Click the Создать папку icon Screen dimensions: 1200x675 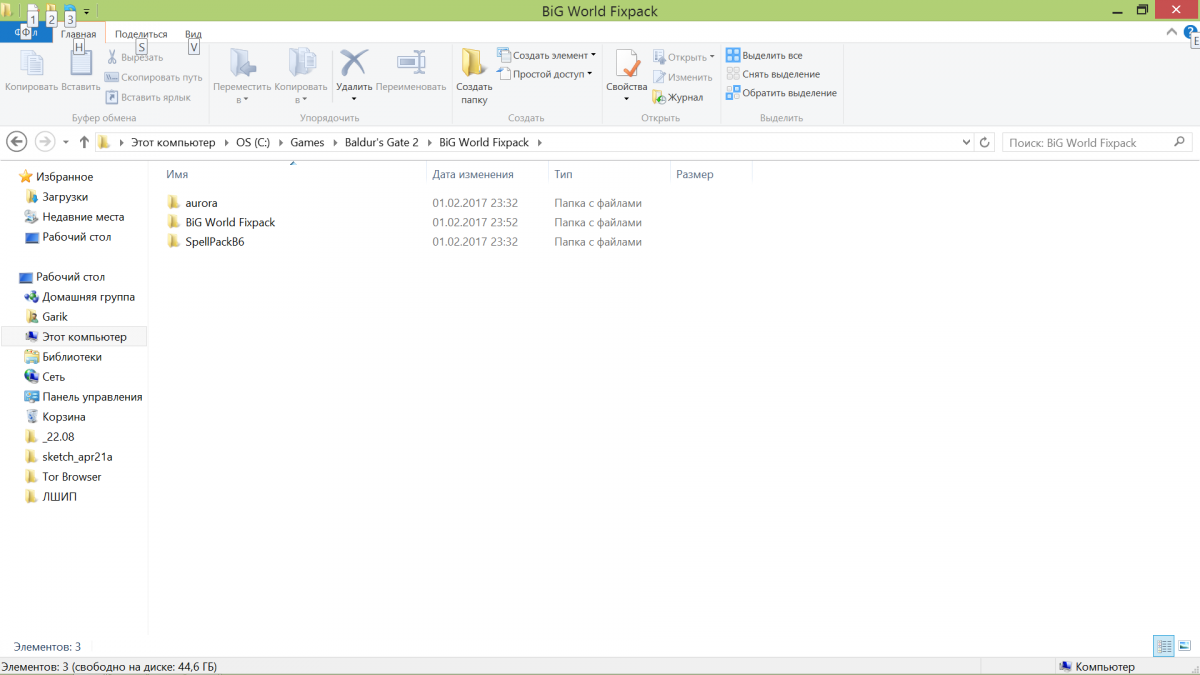[x=474, y=63]
